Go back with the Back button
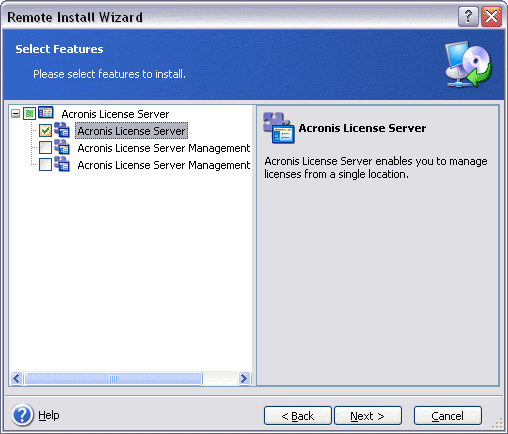Screen dimensions: 508x434 (298, 416)
